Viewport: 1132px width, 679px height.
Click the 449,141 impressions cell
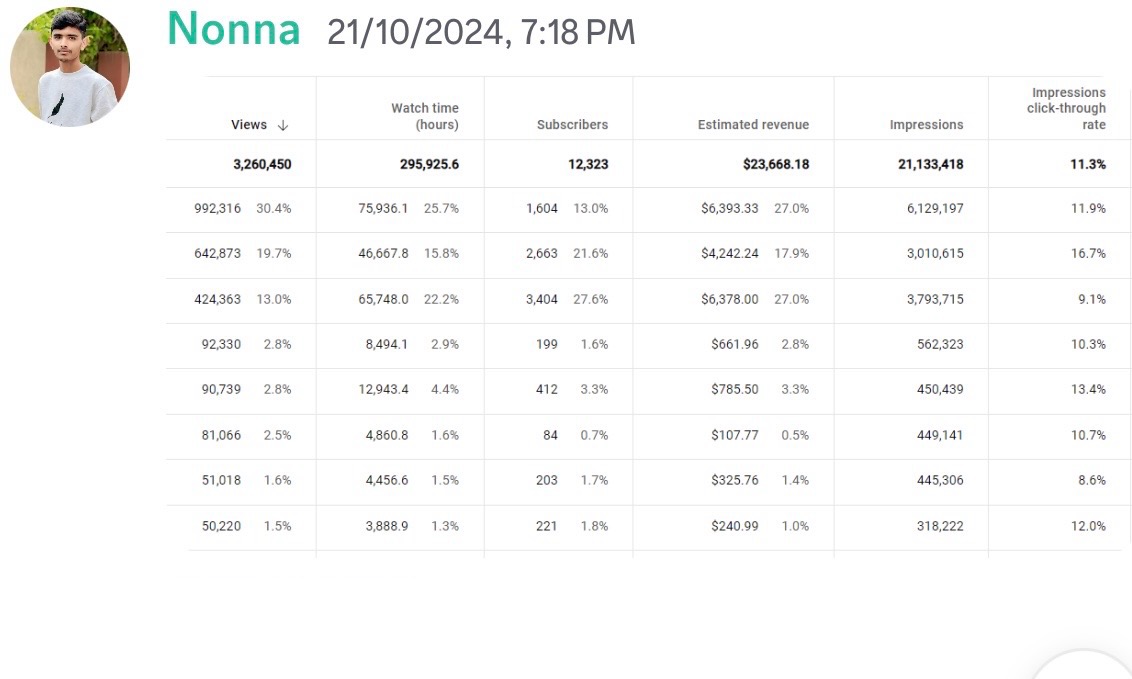(x=940, y=436)
